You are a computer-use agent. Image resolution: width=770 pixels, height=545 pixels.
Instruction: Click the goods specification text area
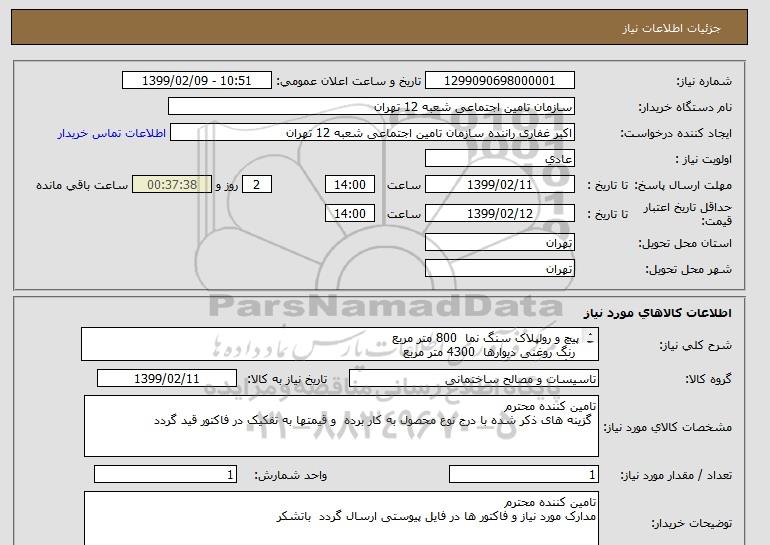341,426
